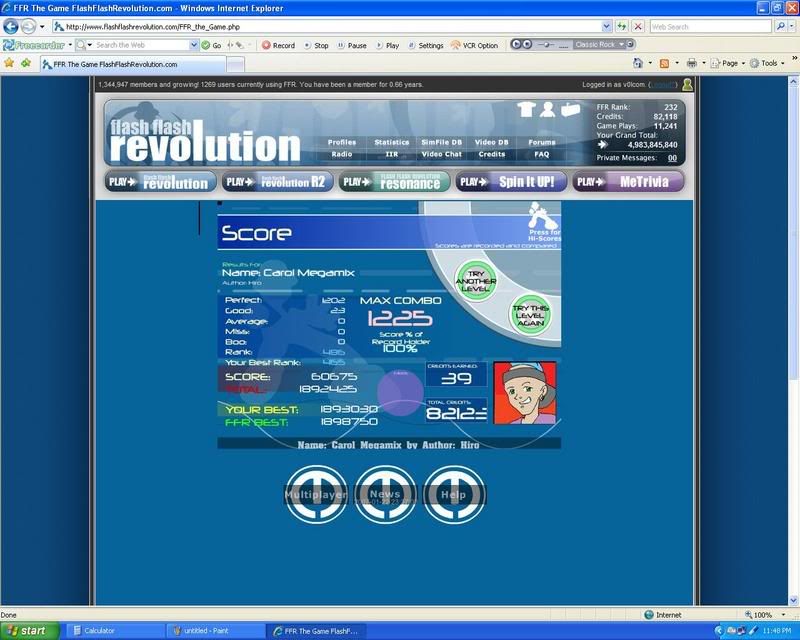Open the Video Chat navigation link
The width and height of the screenshot is (800, 640).
(441, 154)
